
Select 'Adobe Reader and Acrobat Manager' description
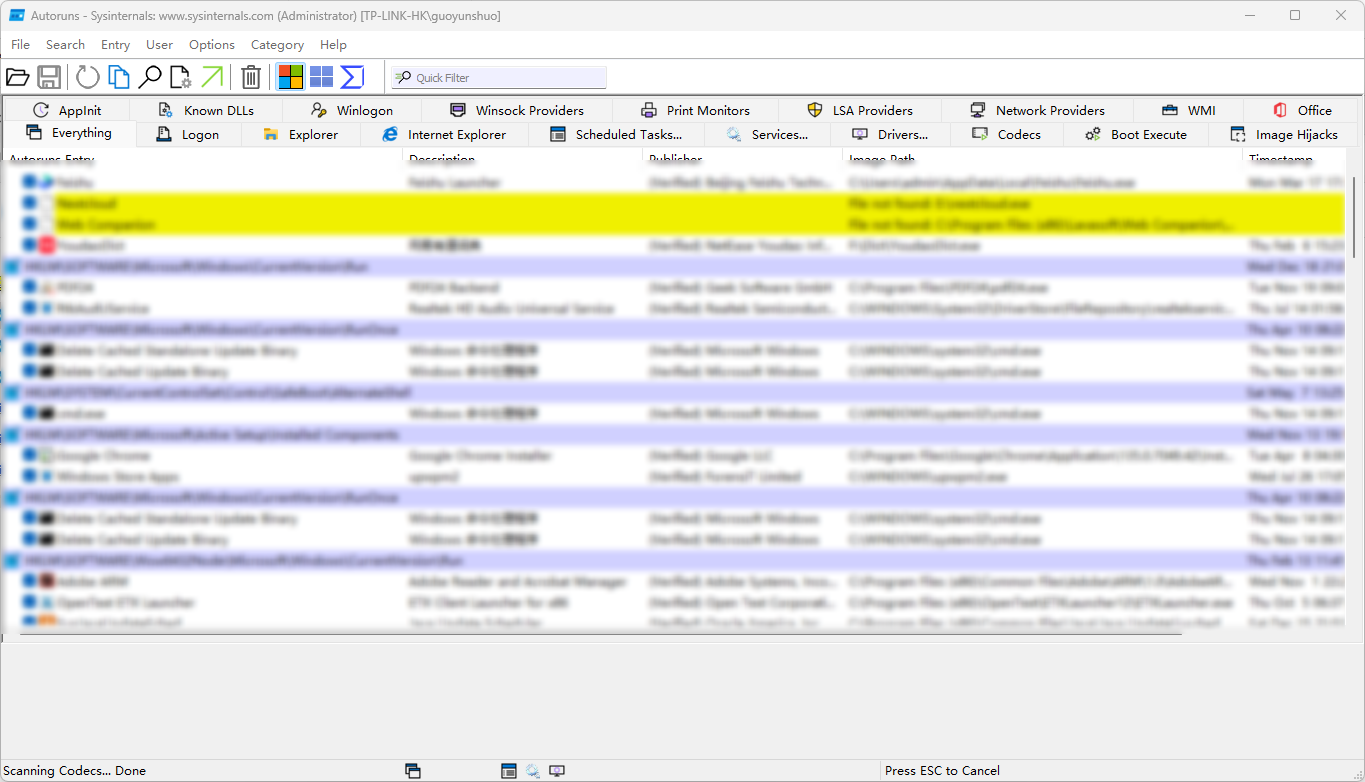pyautogui.click(x=518, y=582)
